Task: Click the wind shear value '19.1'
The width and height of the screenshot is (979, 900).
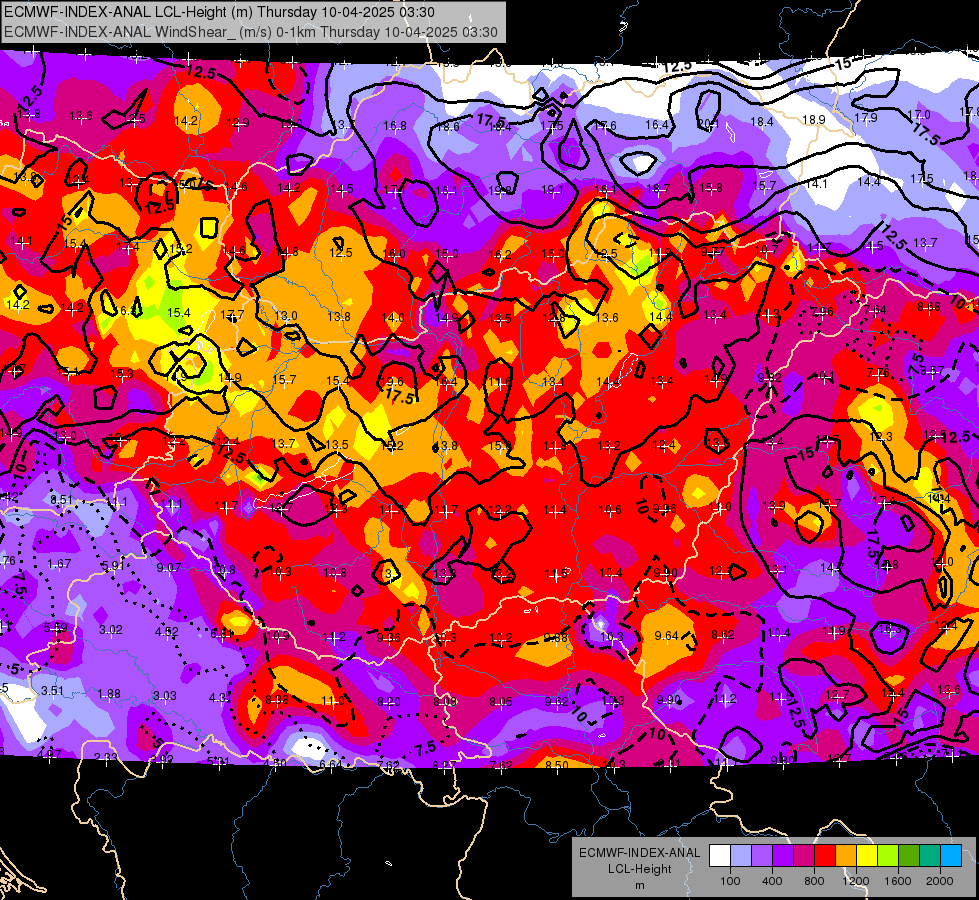Action: (552, 189)
